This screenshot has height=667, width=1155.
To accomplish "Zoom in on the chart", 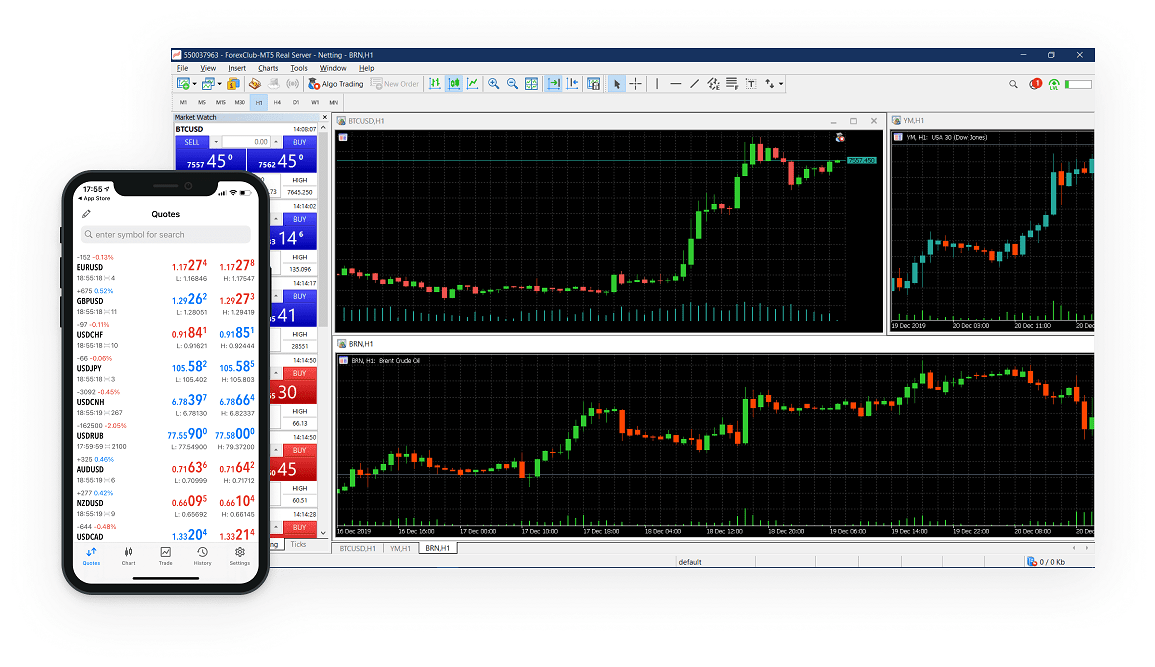I will [494, 83].
